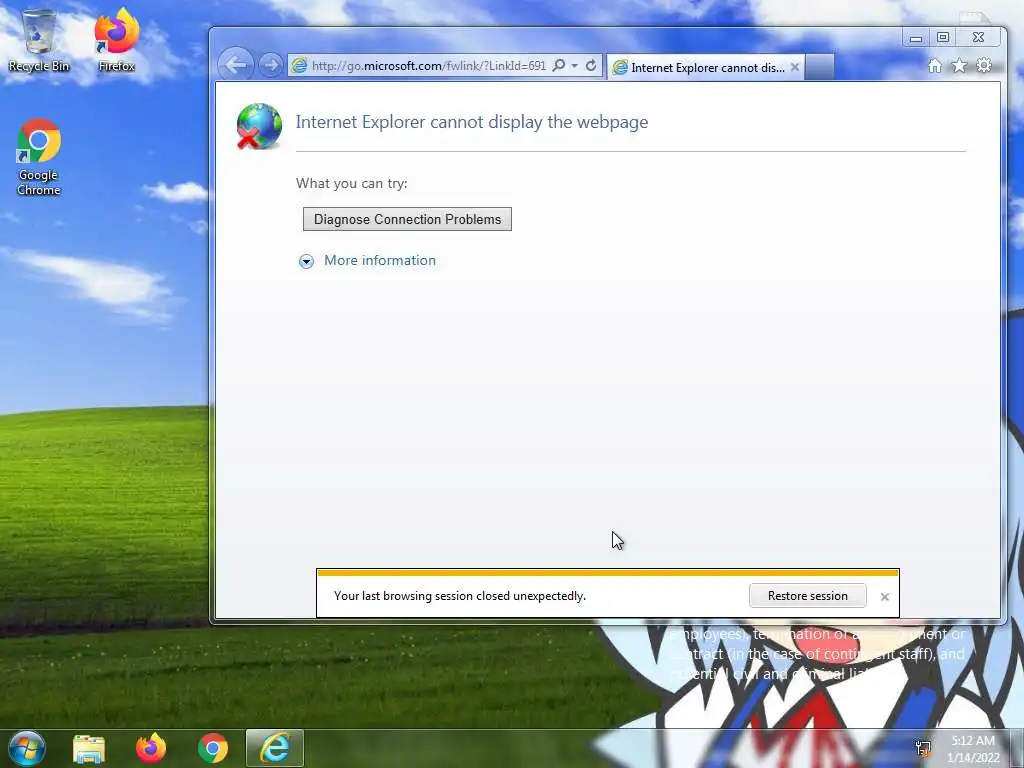Click the search magnifier in the address bar
1024x768 pixels.
point(559,65)
